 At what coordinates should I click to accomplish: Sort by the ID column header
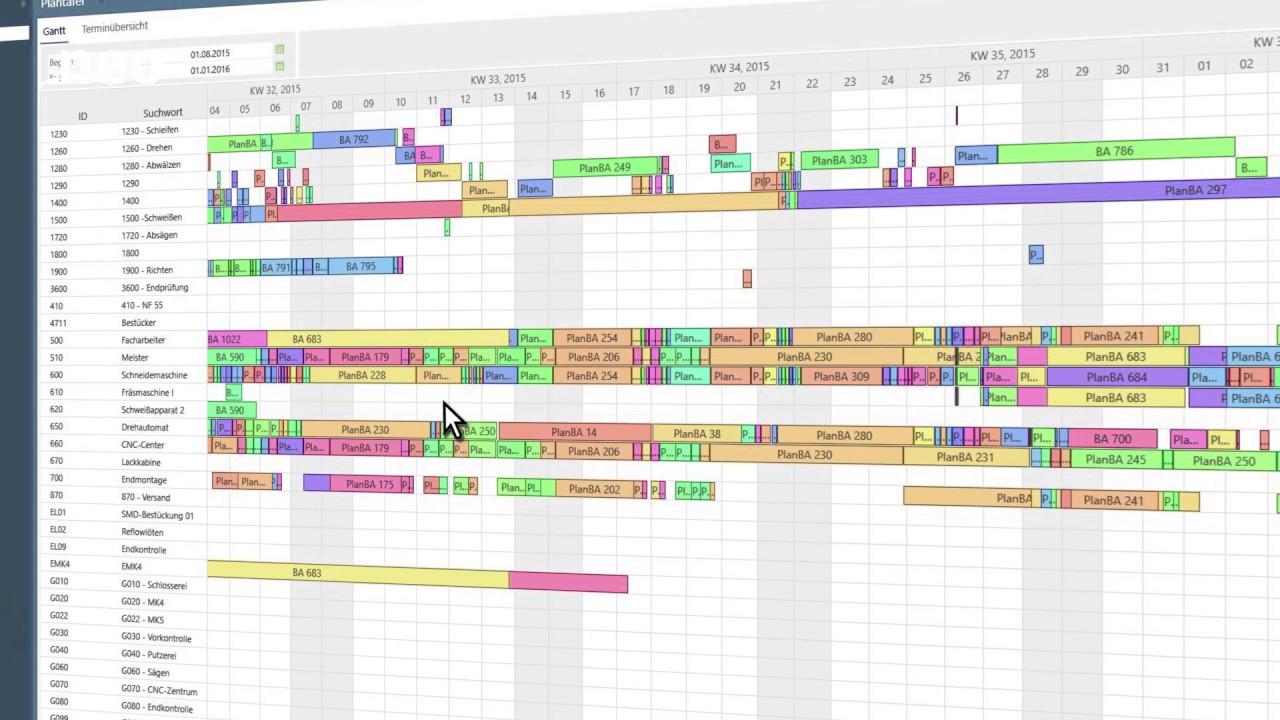coord(83,116)
